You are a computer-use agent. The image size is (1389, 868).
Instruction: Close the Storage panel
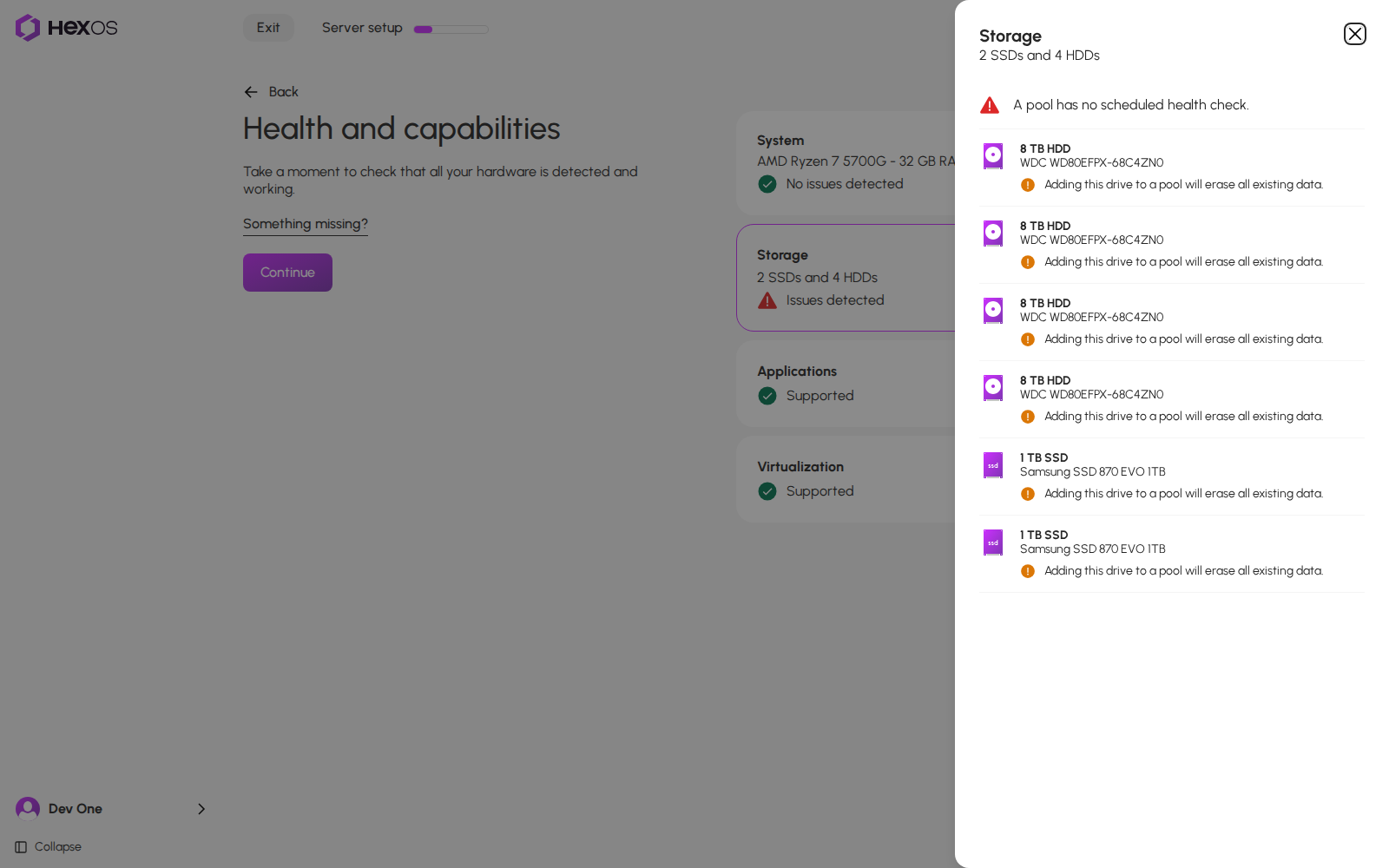pyautogui.click(x=1354, y=34)
